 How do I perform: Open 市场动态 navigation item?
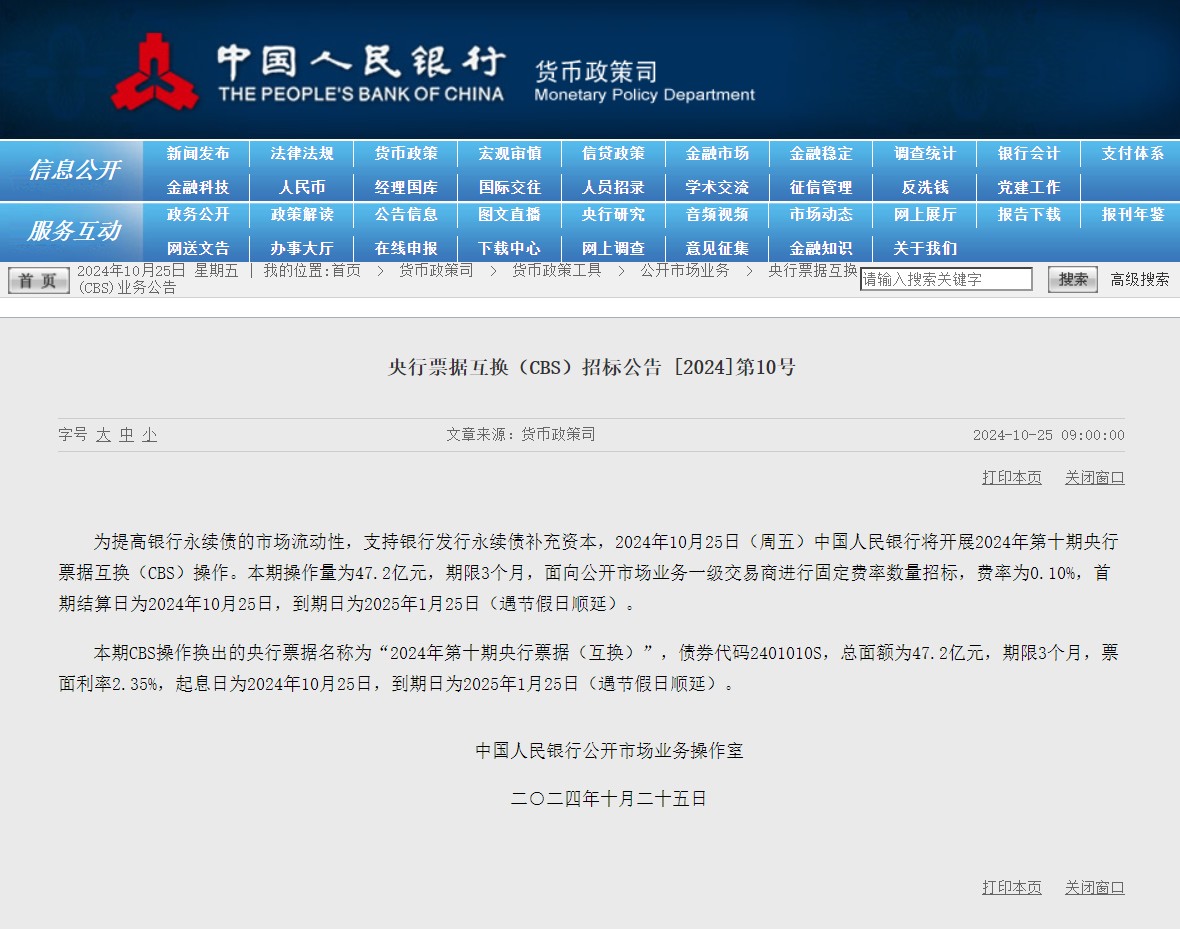pyautogui.click(x=821, y=215)
